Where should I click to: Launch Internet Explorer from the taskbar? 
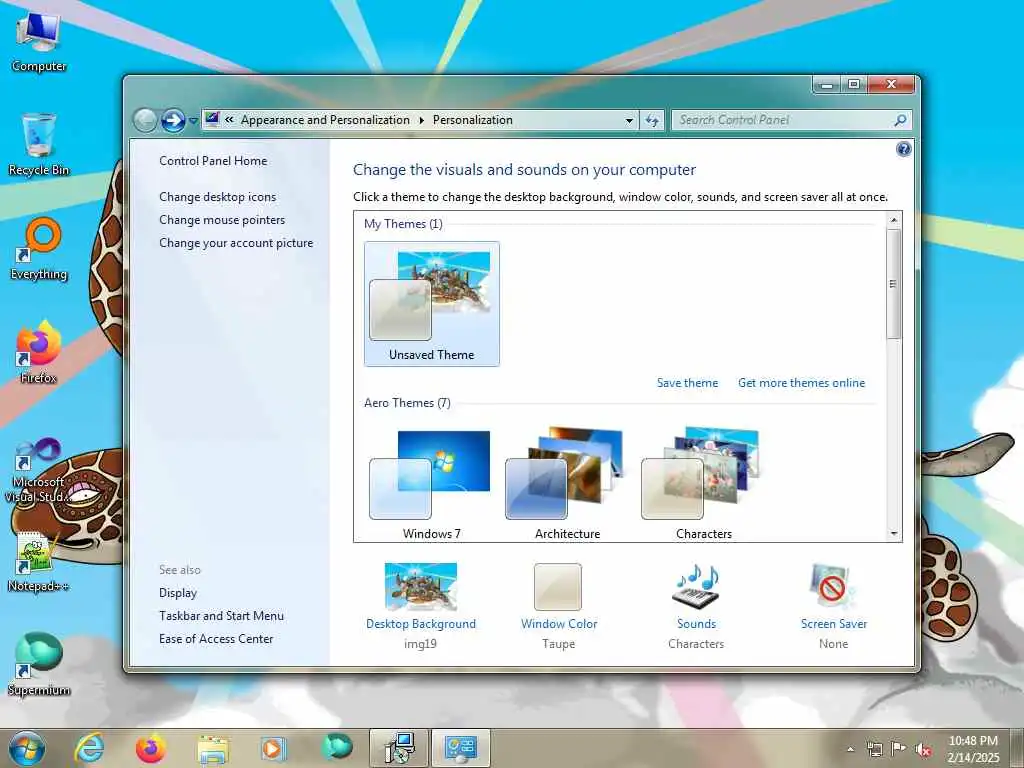click(x=89, y=748)
